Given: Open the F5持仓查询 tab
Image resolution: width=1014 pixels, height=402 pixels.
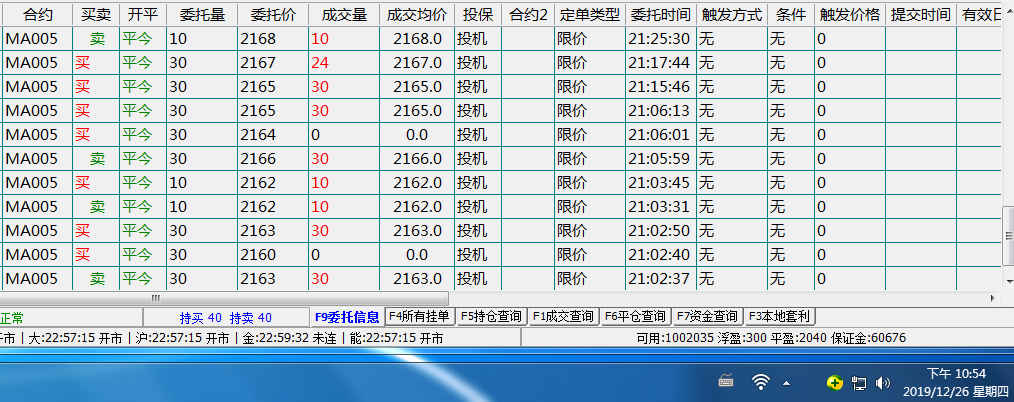Looking at the screenshot, I should point(491,316).
